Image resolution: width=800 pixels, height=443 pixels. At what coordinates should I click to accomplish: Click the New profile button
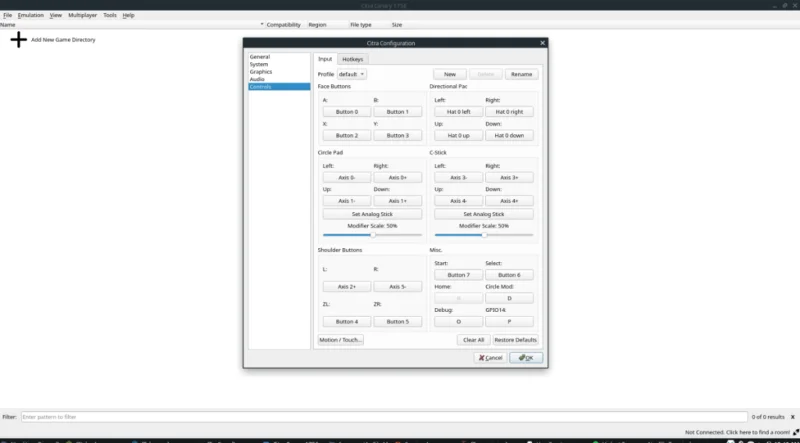[x=450, y=75]
